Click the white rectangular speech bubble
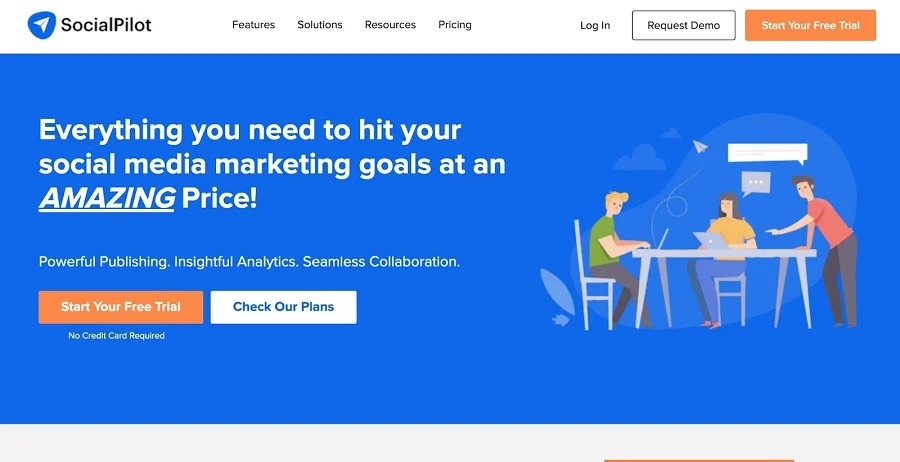The height and width of the screenshot is (462, 900). click(767, 153)
